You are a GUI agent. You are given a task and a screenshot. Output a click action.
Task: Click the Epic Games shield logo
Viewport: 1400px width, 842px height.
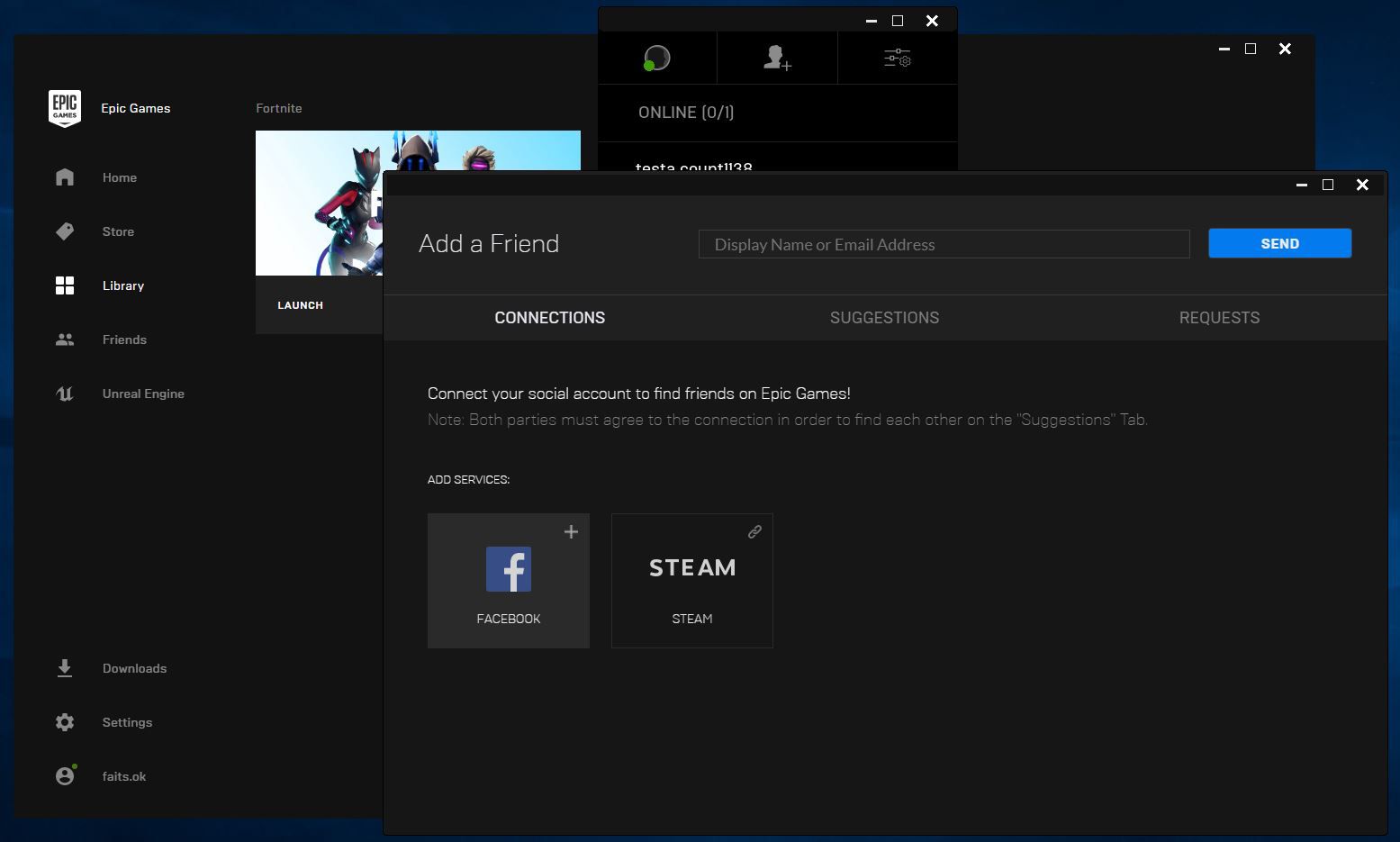pyautogui.click(x=65, y=108)
